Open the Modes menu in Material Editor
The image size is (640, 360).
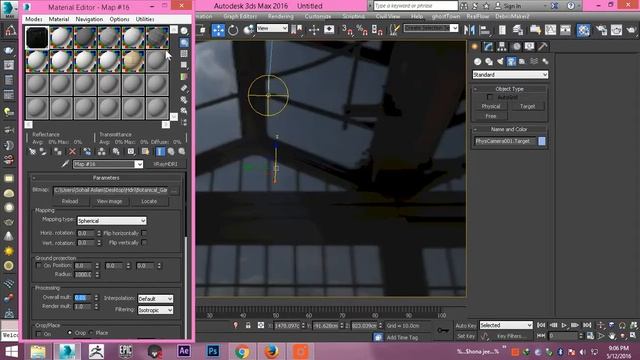33,19
